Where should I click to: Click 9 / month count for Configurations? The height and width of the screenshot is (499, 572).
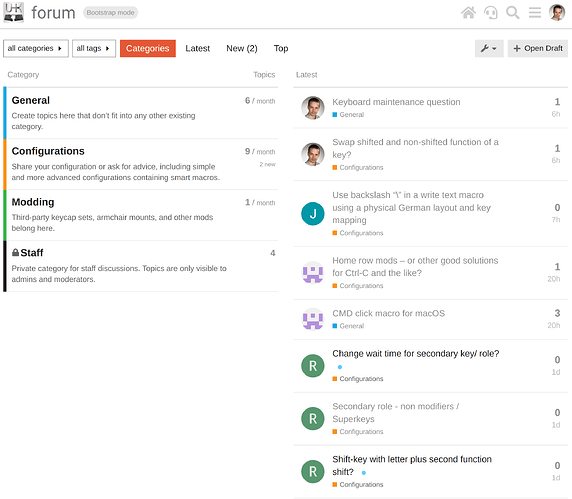coord(260,151)
